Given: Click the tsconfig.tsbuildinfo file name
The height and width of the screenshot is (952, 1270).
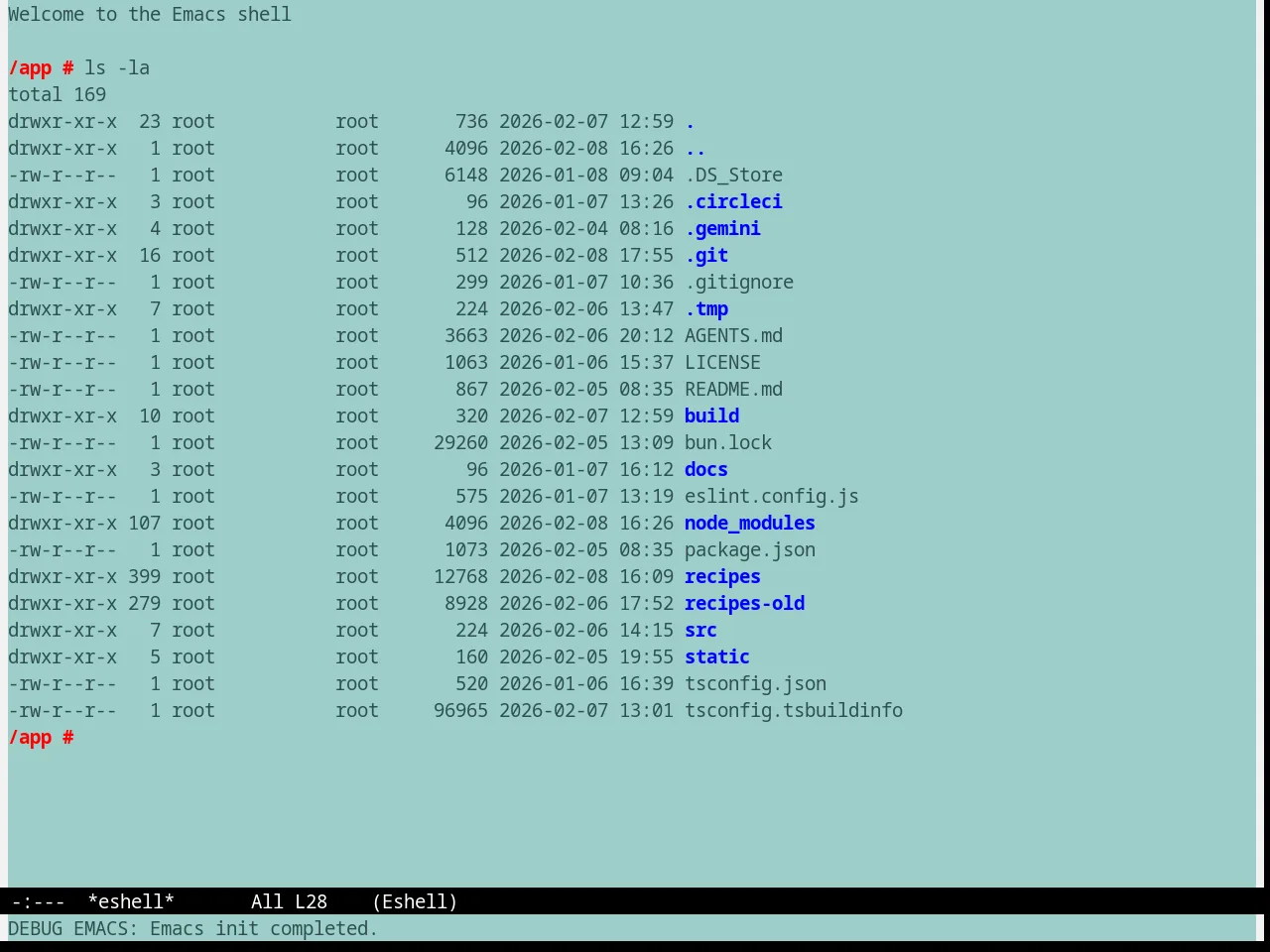Looking at the screenshot, I should click(x=794, y=711).
